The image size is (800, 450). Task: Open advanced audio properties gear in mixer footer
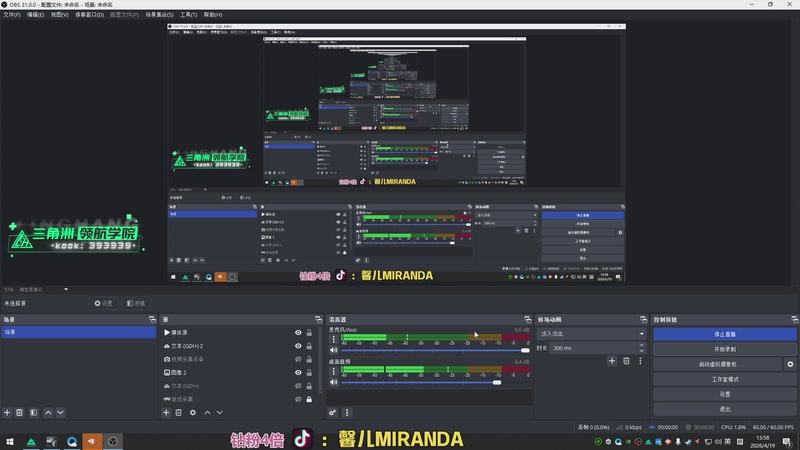pos(333,412)
